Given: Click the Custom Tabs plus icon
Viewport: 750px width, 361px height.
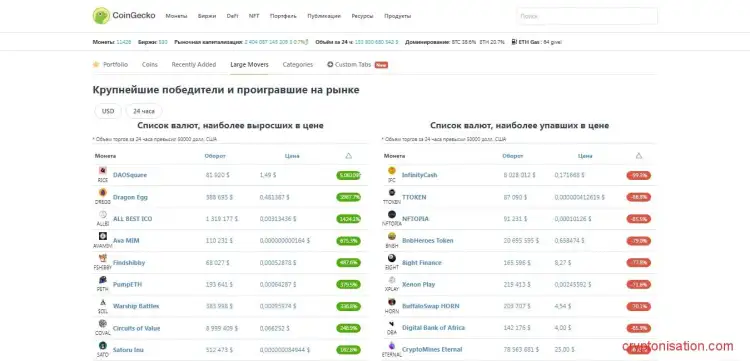Looking at the screenshot, I should [330, 64].
